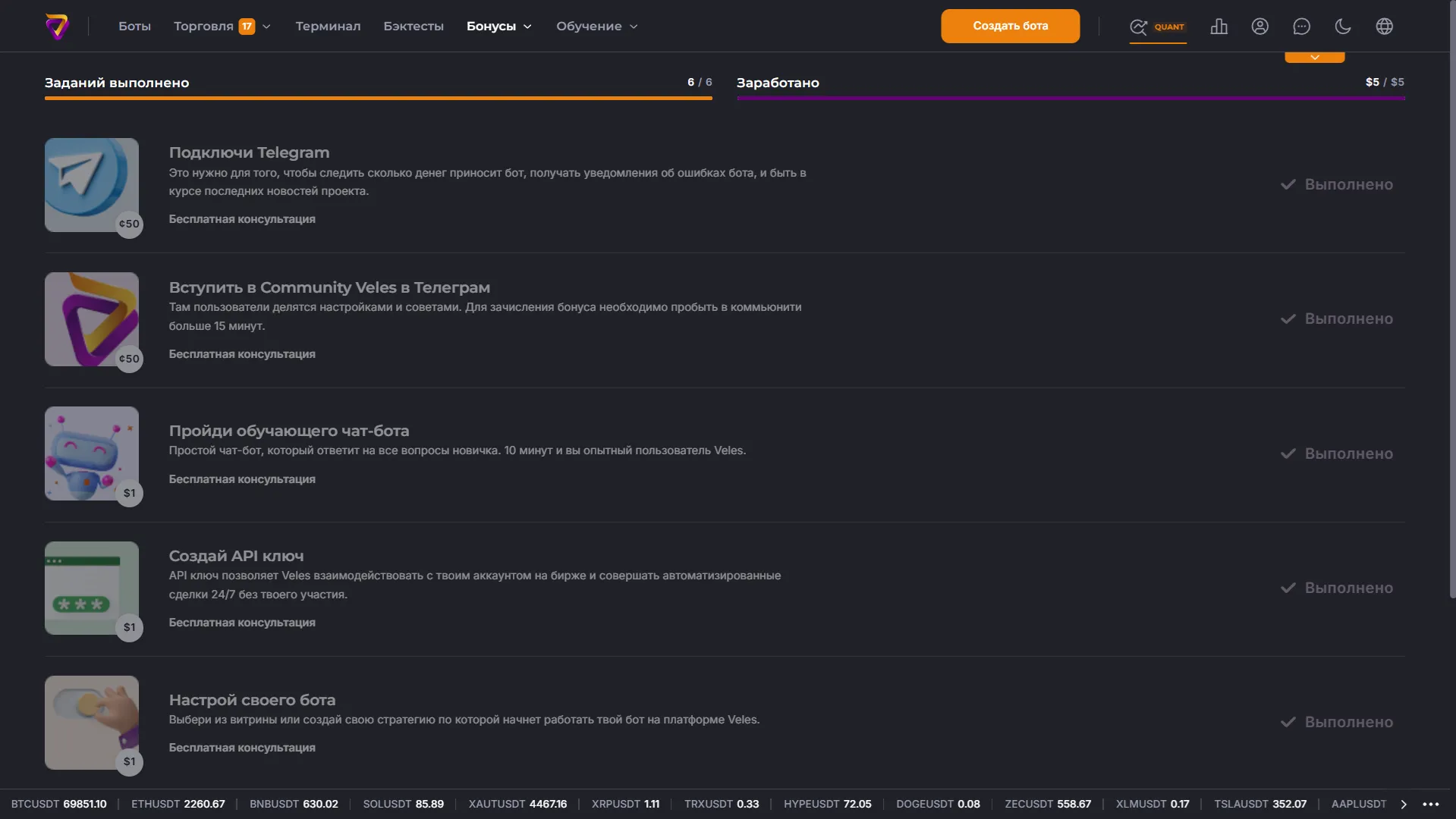Click the DOGEUSDT ticker entry

pos(938,804)
